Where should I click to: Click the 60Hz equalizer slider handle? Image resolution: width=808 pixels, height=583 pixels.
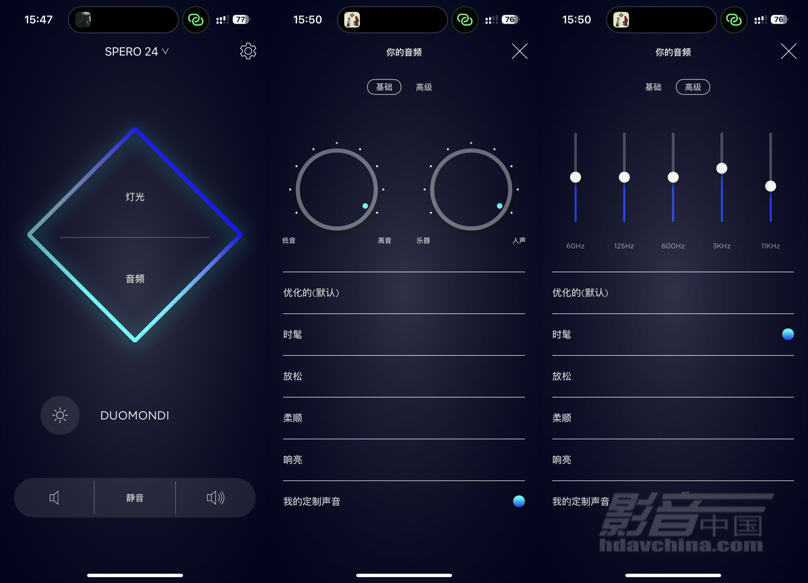pos(575,177)
